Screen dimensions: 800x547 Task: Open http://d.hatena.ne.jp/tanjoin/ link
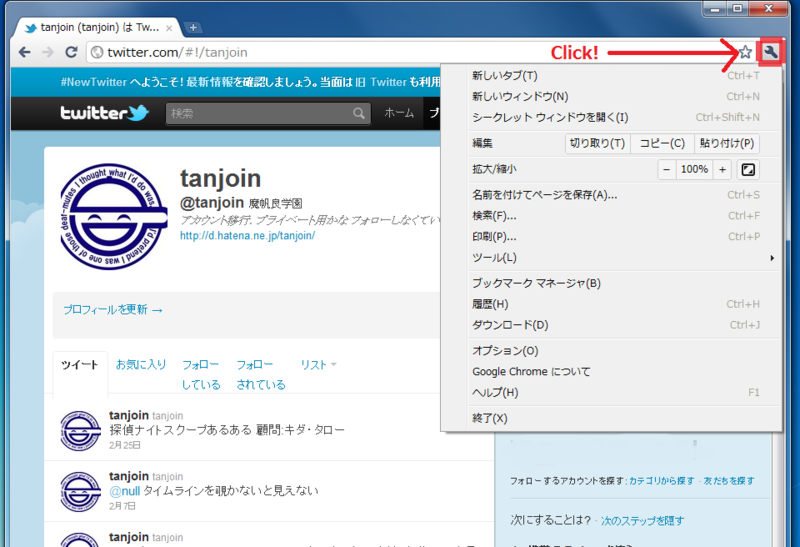tap(247, 235)
